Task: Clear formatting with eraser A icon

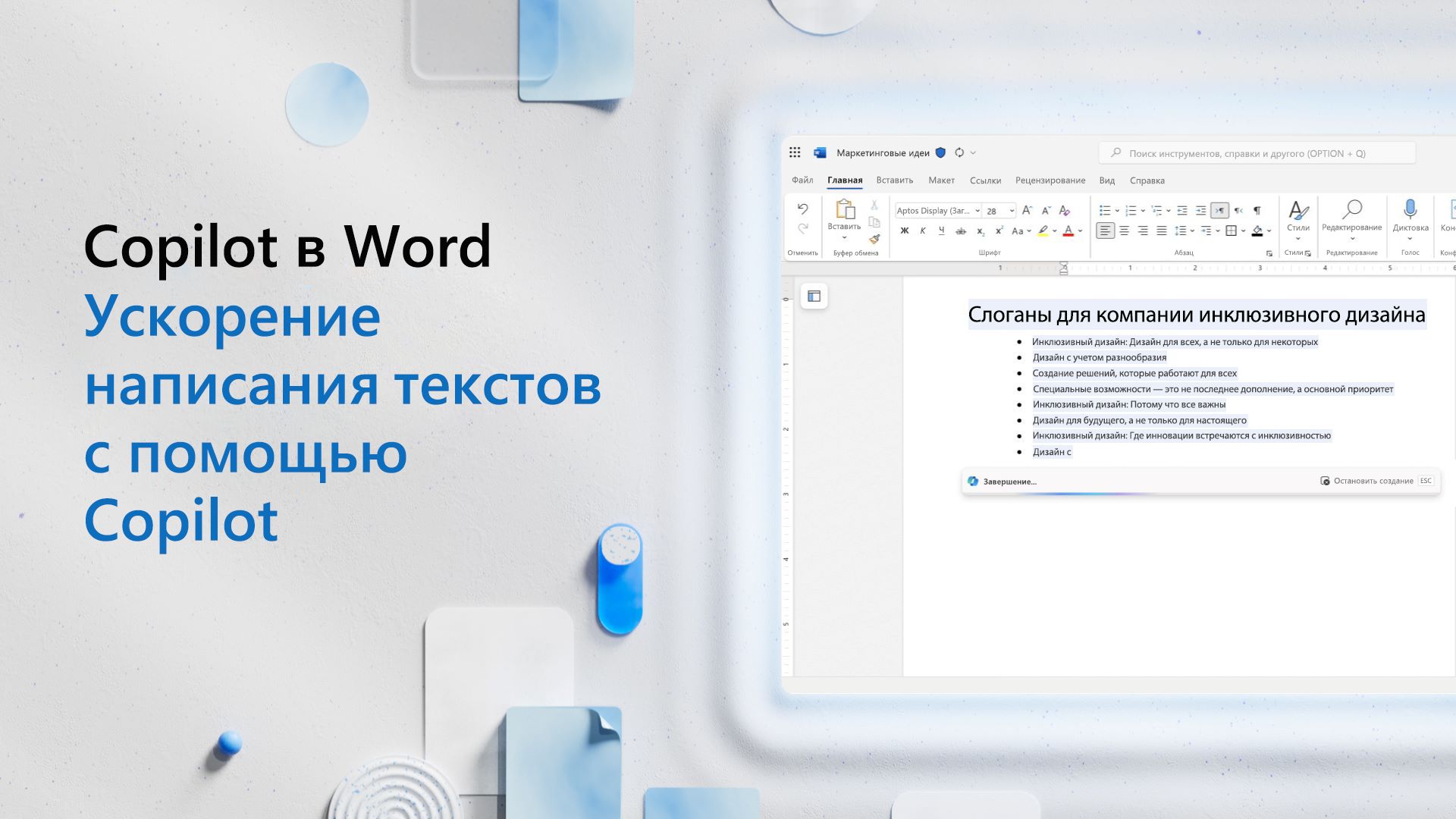Action: tap(1065, 210)
